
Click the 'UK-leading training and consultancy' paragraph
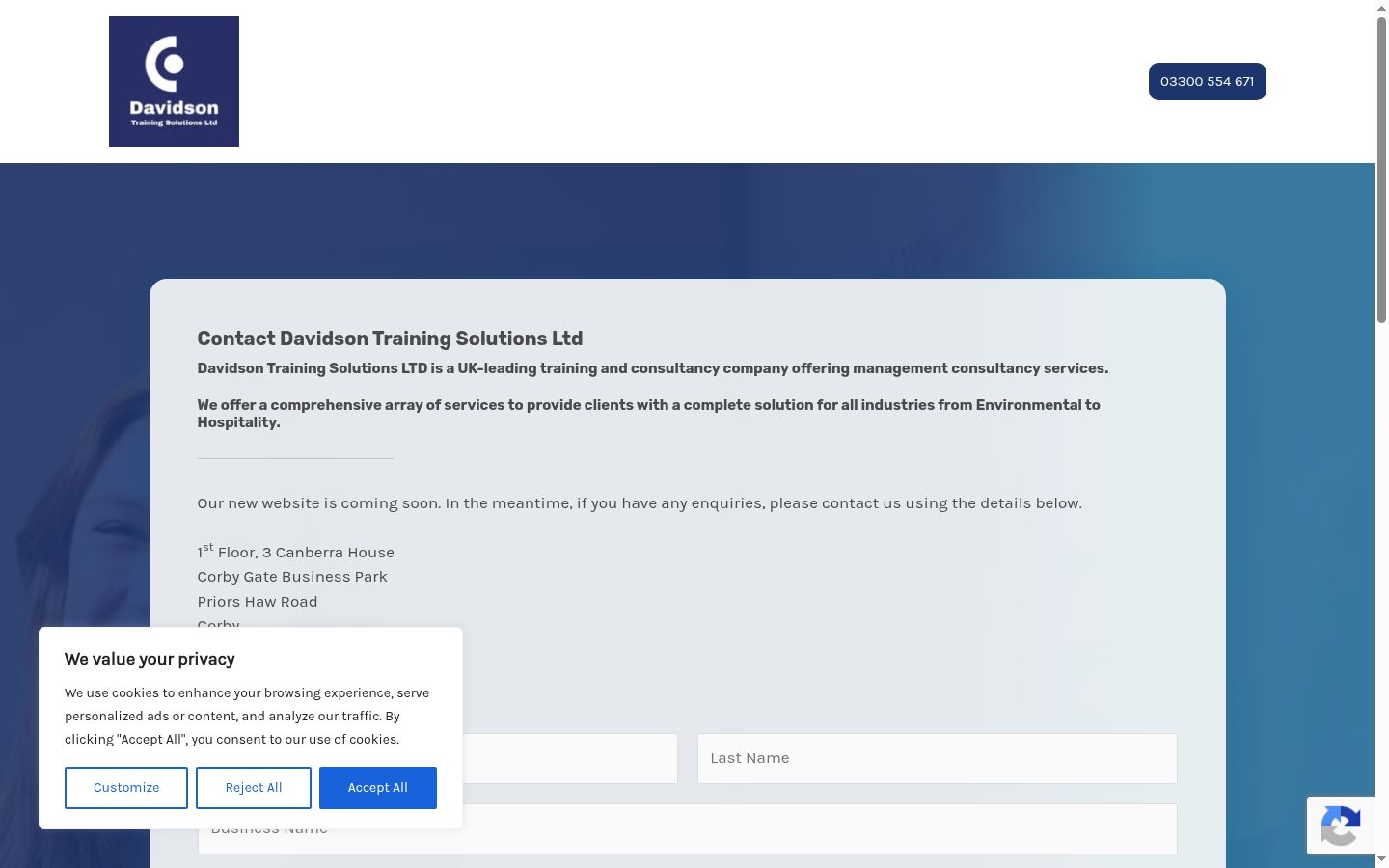click(x=653, y=368)
